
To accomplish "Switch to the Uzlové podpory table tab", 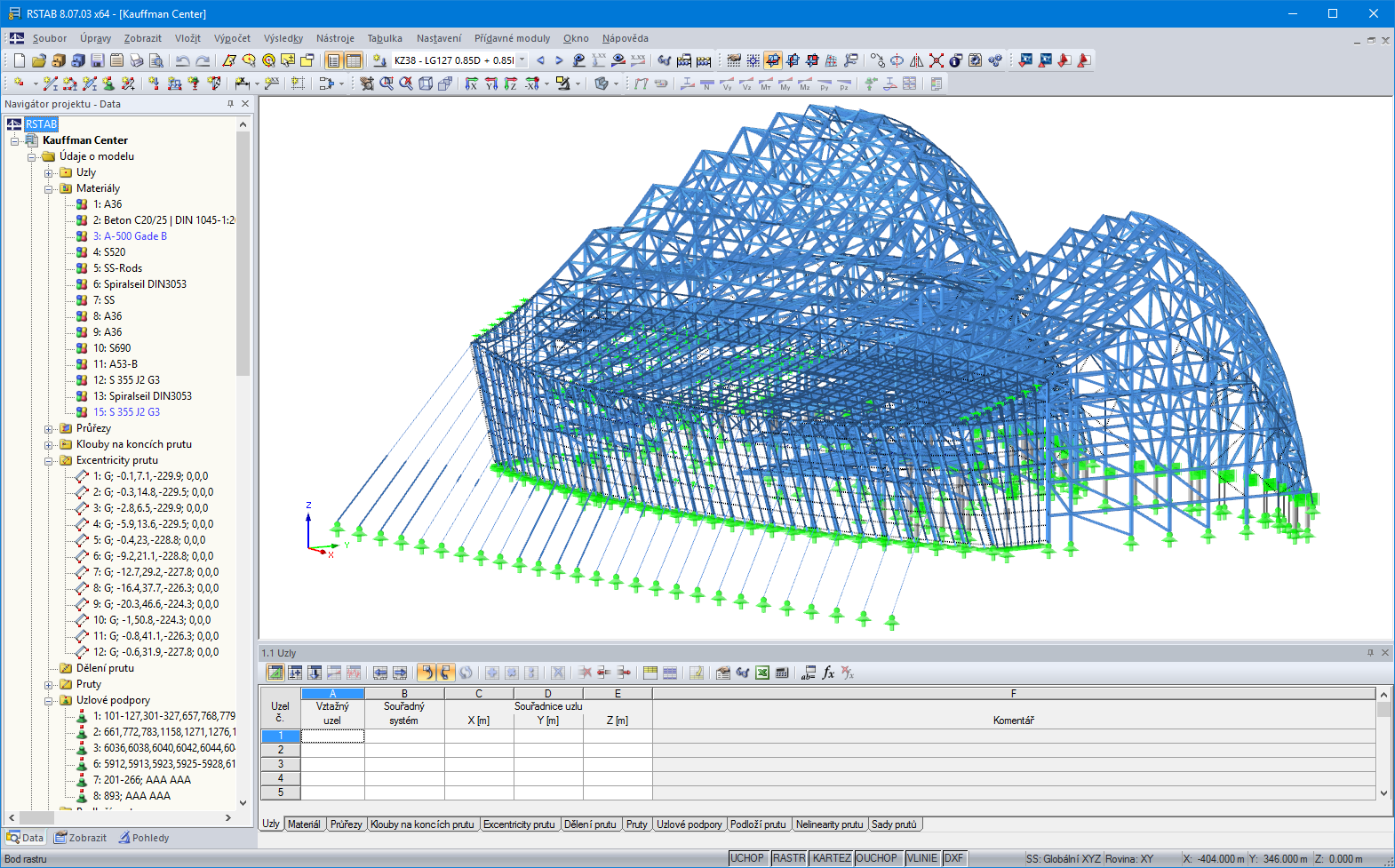I will coord(690,824).
